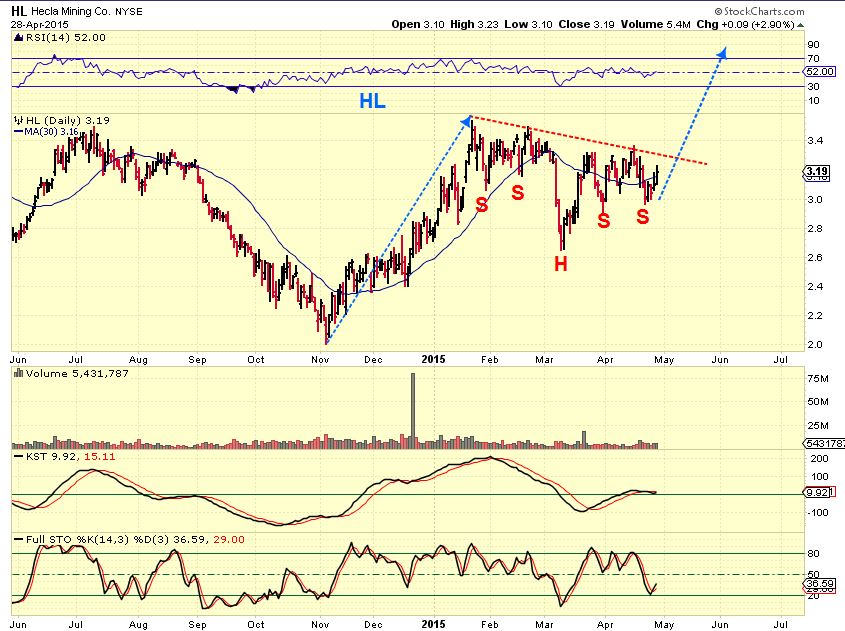Click the 3.4 price axis label
845x631 pixels.
pos(815,141)
